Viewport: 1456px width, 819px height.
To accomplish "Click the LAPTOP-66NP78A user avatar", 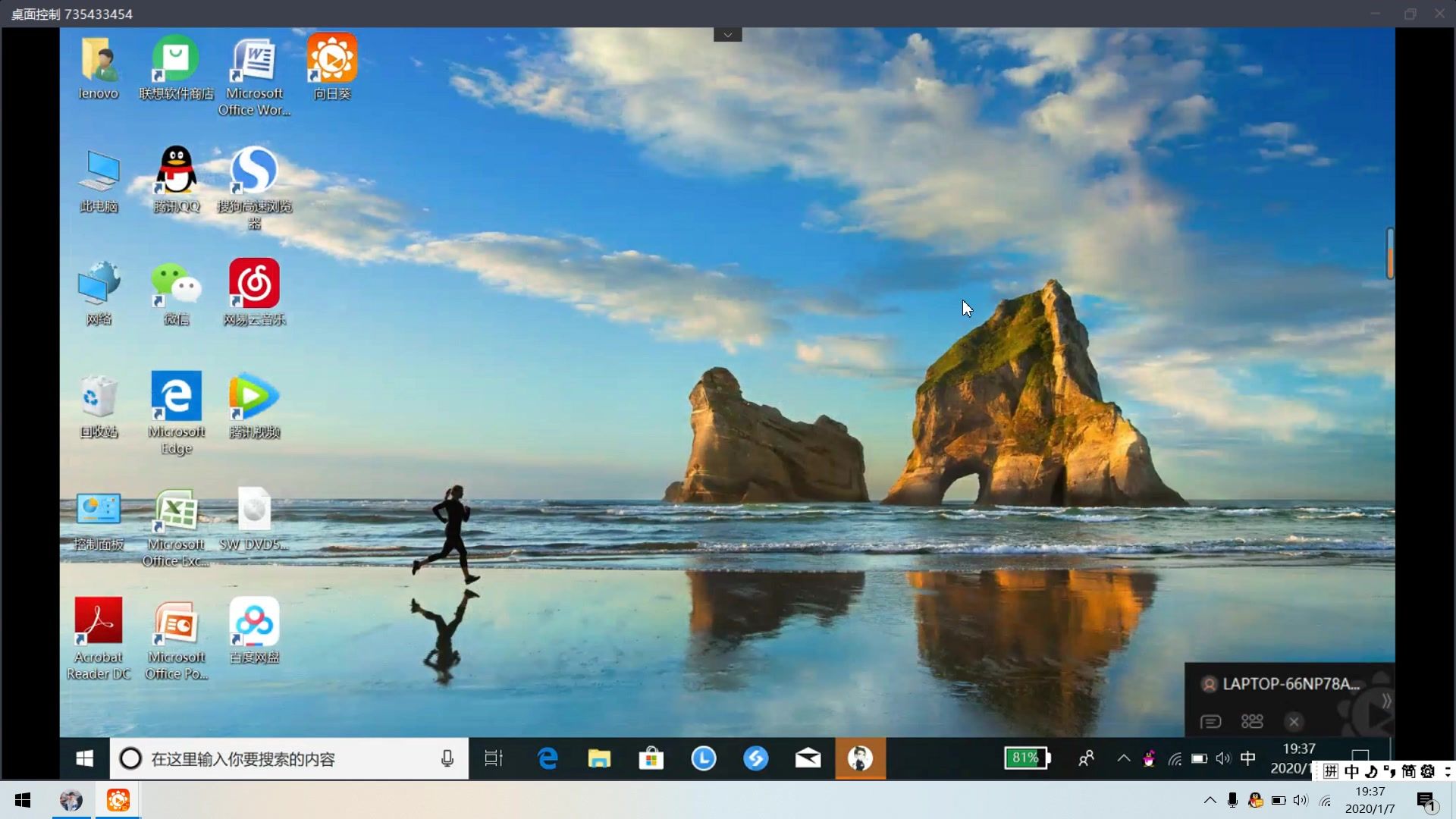I will click(1209, 684).
